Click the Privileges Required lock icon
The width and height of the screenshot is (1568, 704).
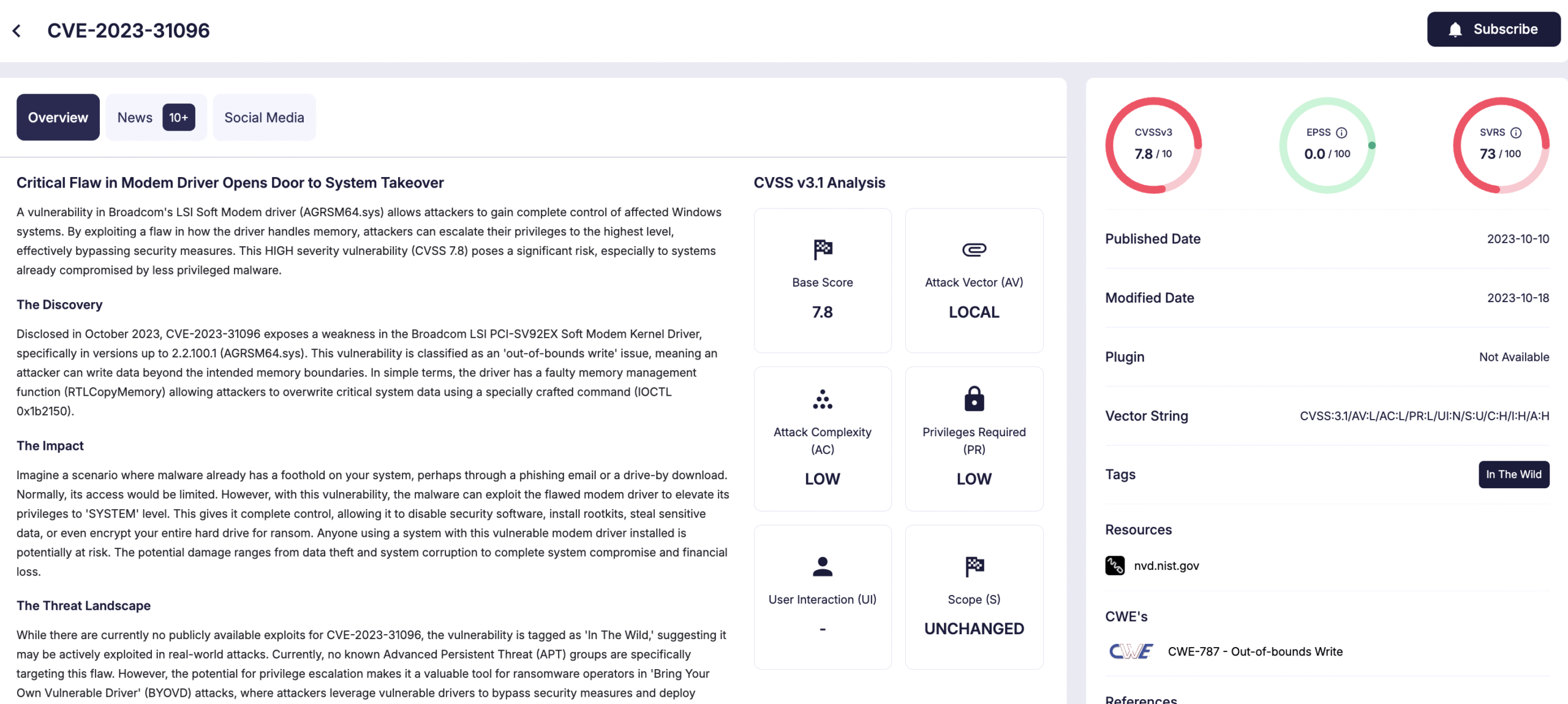click(974, 398)
